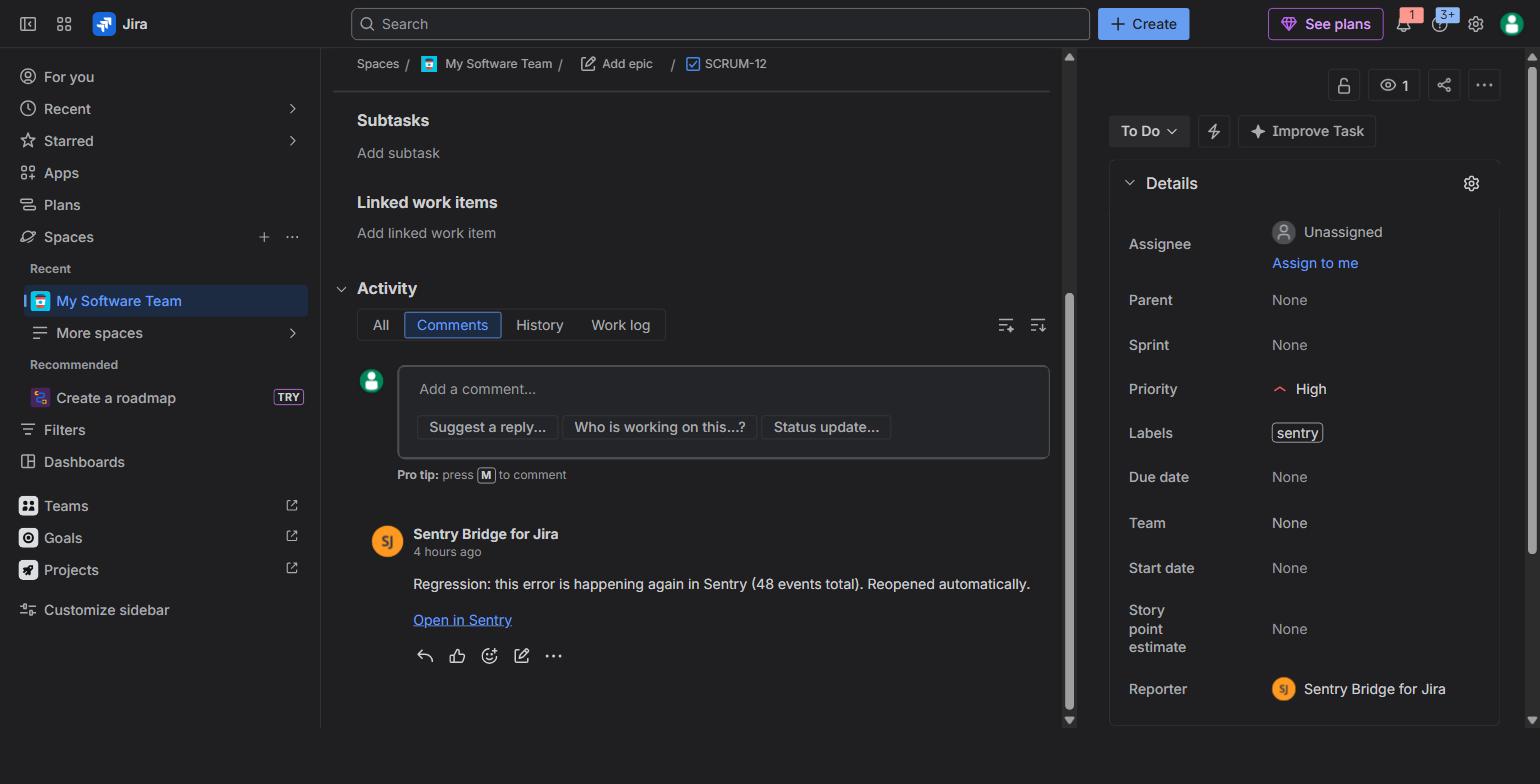This screenshot has height=784, width=1540.
Task: Open the settings gear in the top bar
Action: 1476,24
